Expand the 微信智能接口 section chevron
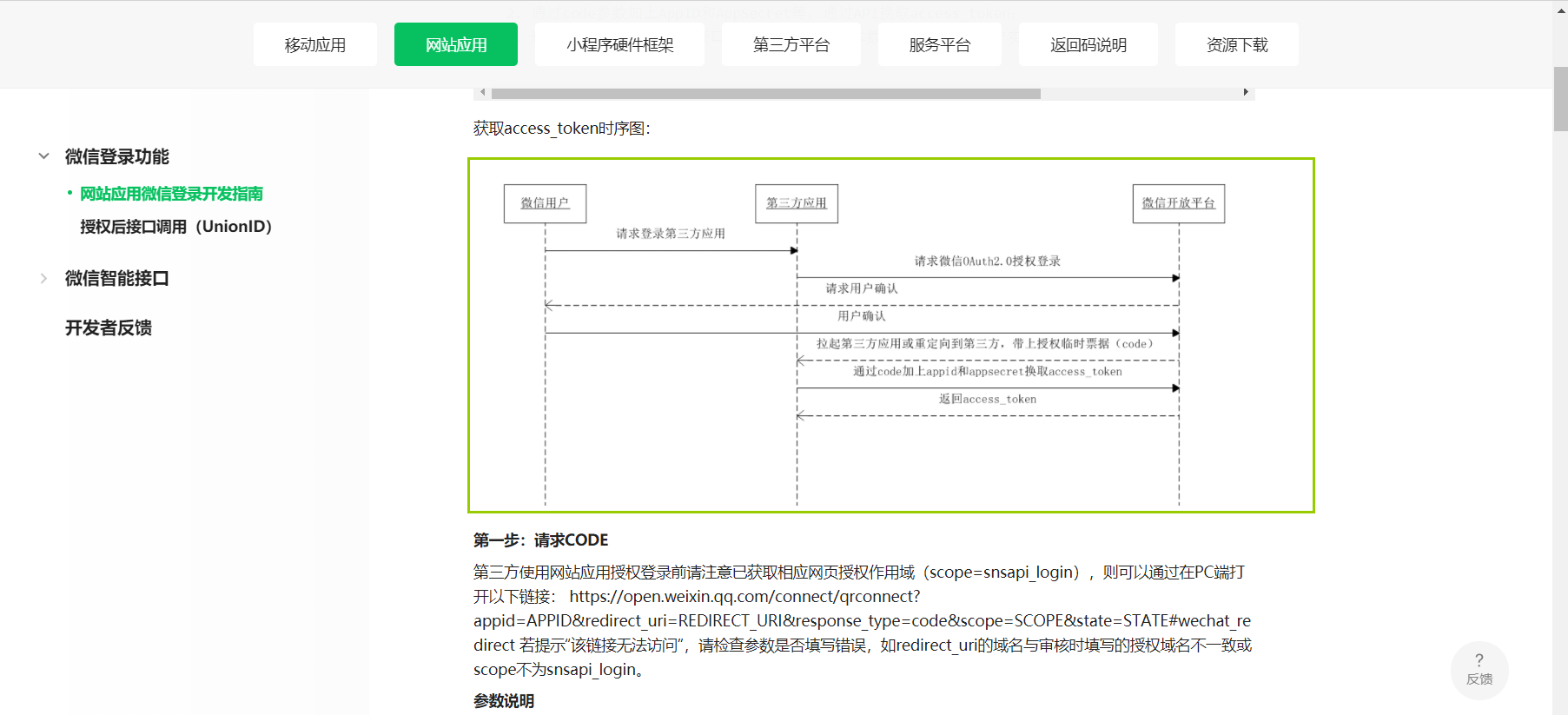1568x715 pixels. coord(43,278)
